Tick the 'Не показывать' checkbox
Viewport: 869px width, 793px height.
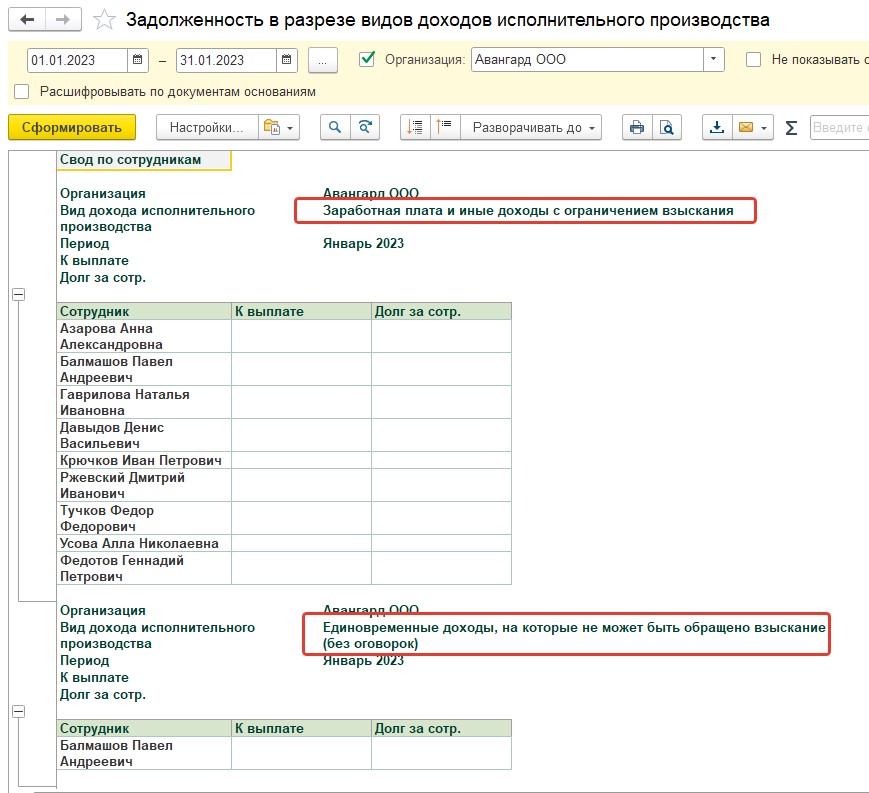753,59
